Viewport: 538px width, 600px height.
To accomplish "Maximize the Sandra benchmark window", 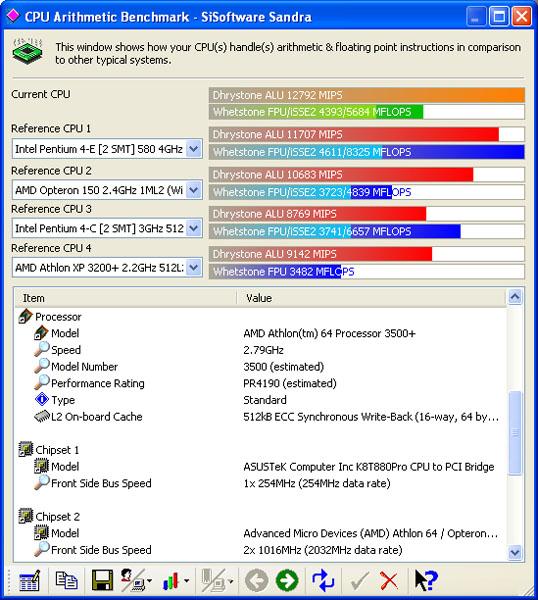I will click(x=499, y=16).
